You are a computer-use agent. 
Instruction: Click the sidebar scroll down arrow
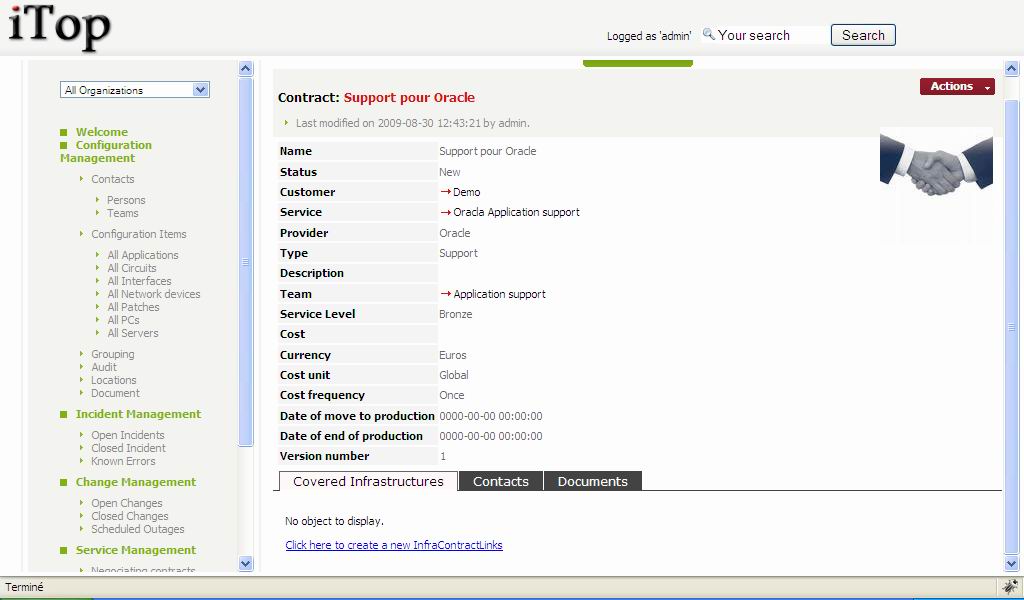246,563
